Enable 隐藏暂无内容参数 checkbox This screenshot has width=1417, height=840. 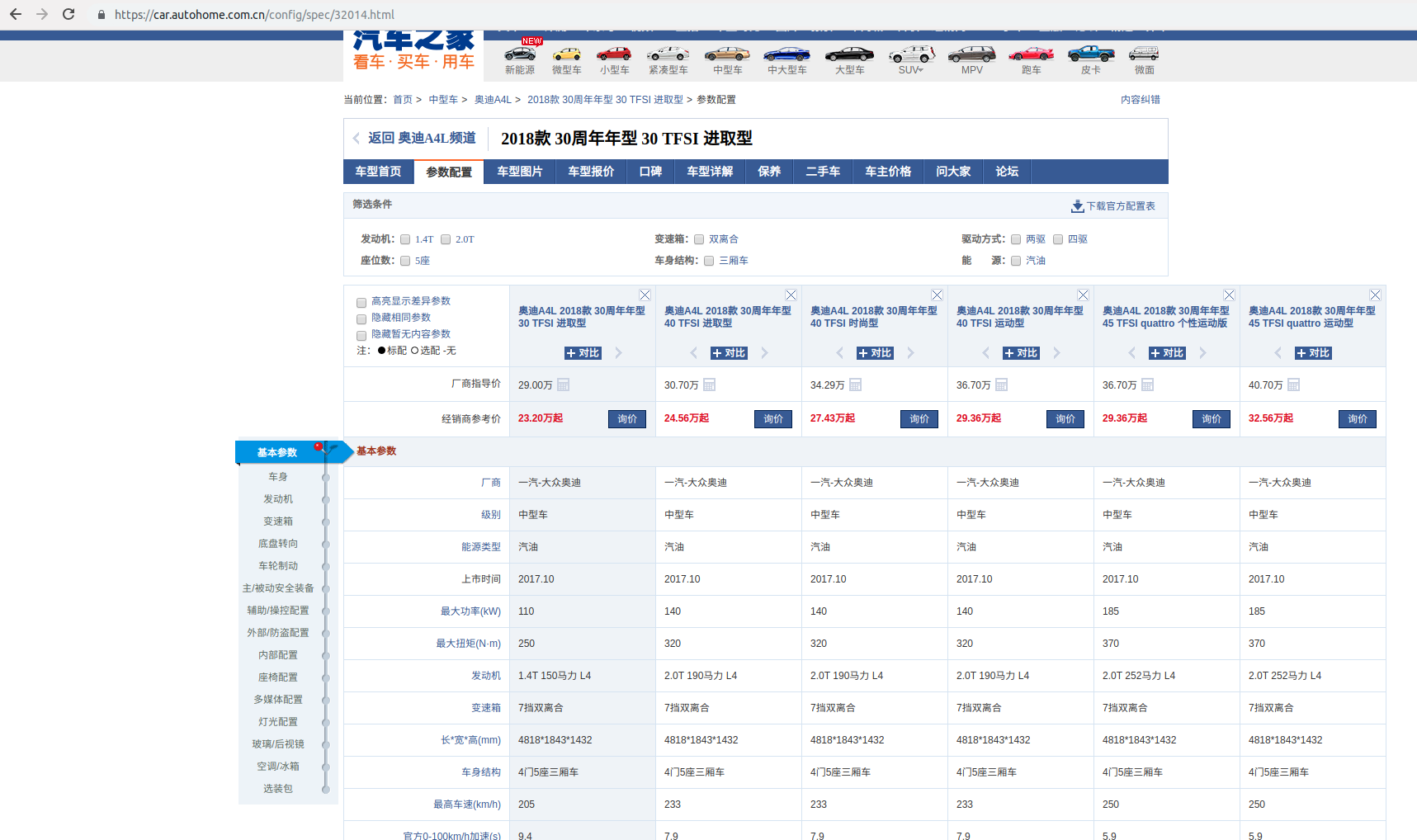pyautogui.click(x=361, y=335)
